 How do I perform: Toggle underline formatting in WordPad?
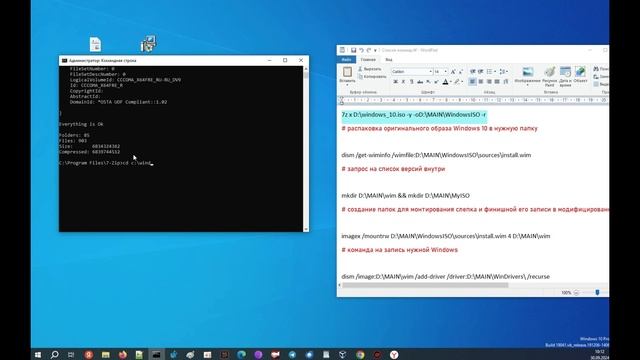pos(411,82)
